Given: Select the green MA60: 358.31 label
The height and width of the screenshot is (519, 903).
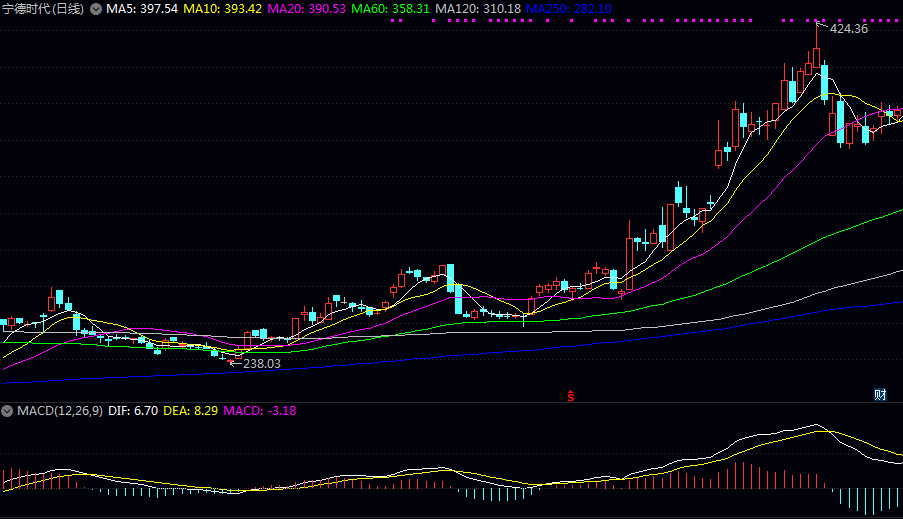Looking at the screenshot, I should click(390, 9).
